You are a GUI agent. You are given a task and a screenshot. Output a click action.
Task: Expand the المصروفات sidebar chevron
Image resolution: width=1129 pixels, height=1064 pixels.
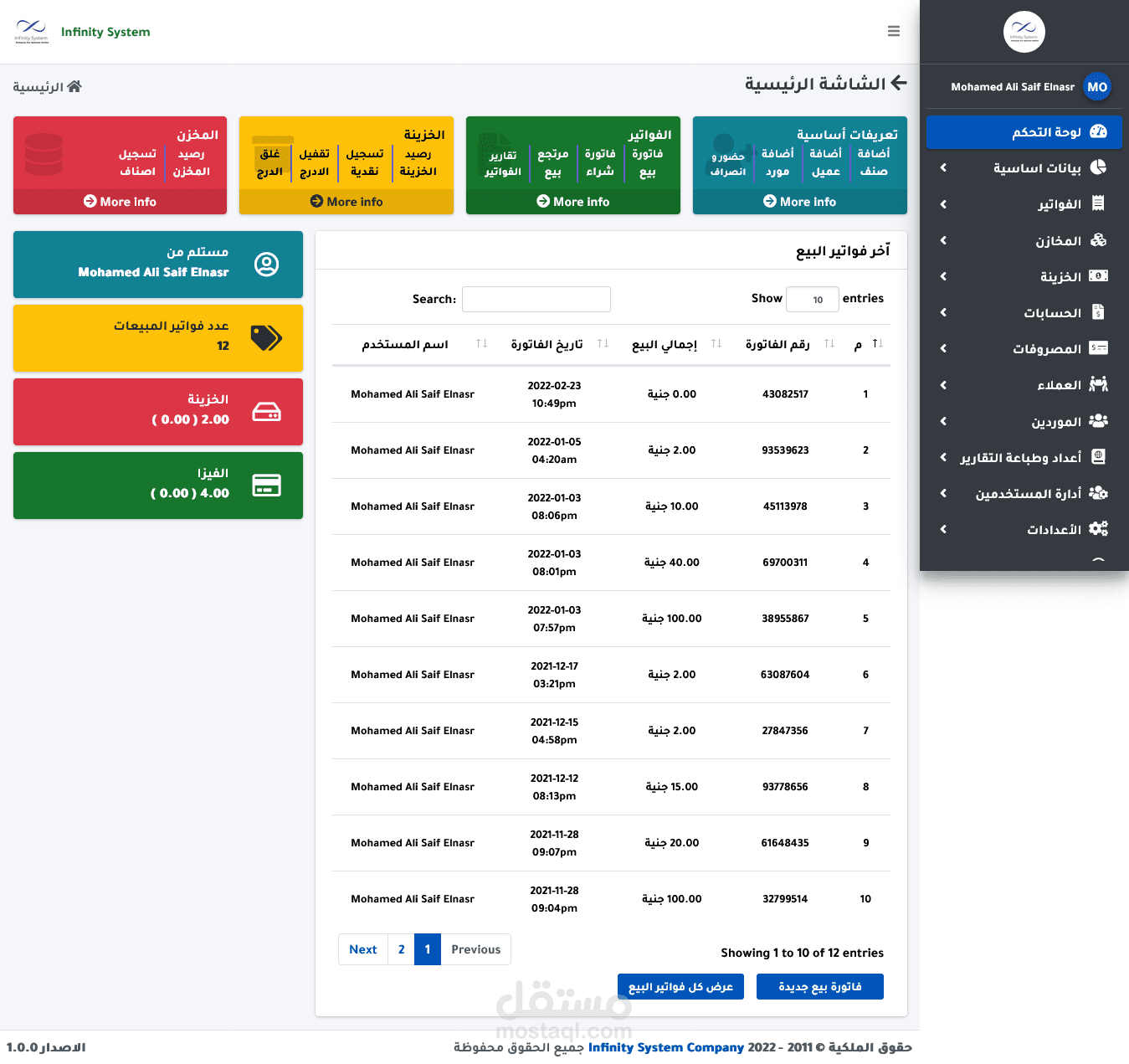(943, 348)
